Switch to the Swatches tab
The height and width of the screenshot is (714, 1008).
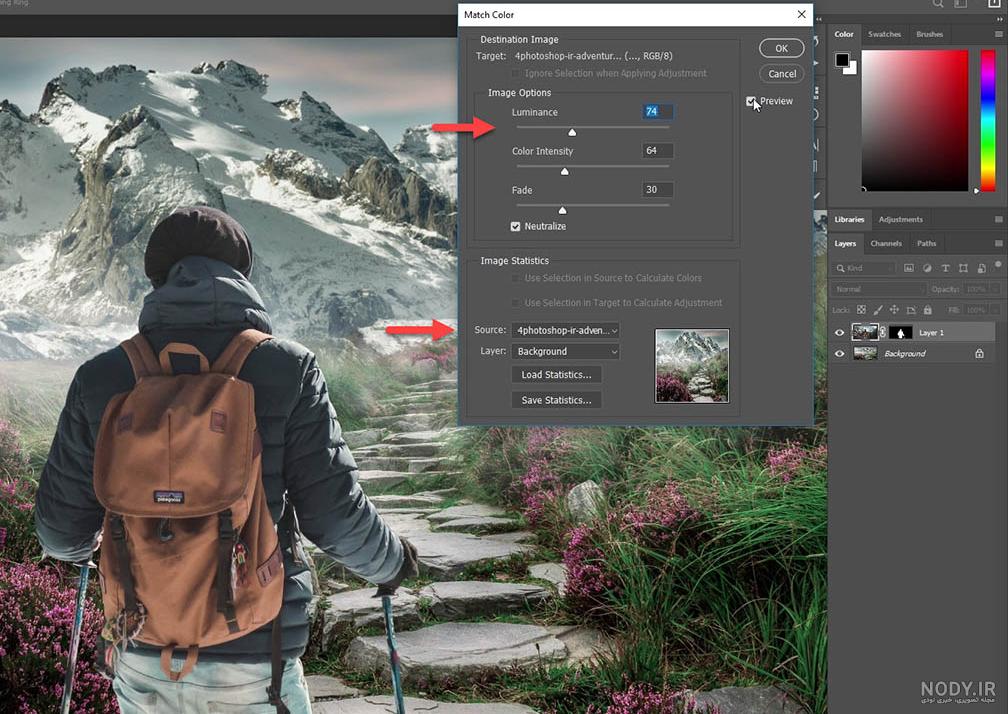884,34
